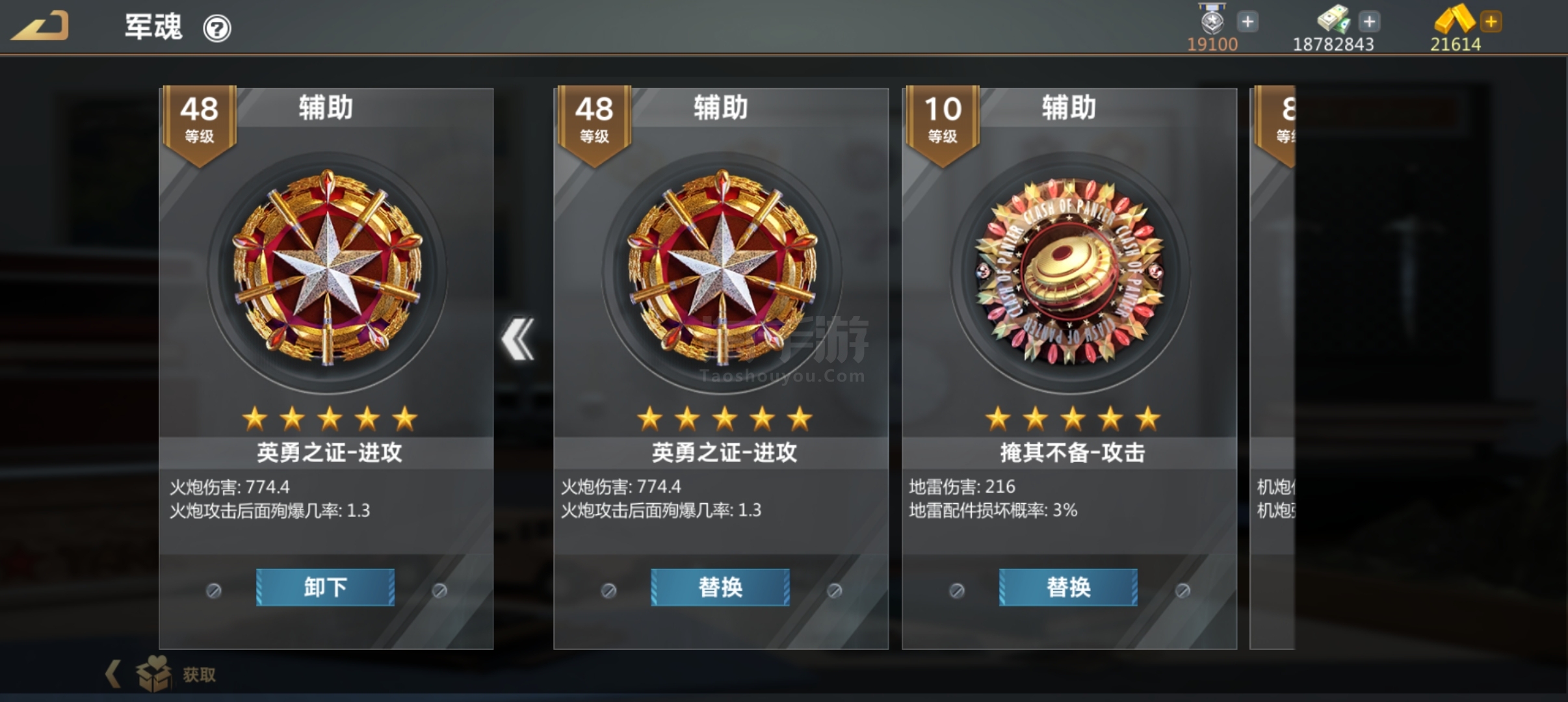Click the 获取 label at the bottom
Screen dimensions: 1568x702
coord(200,675)
